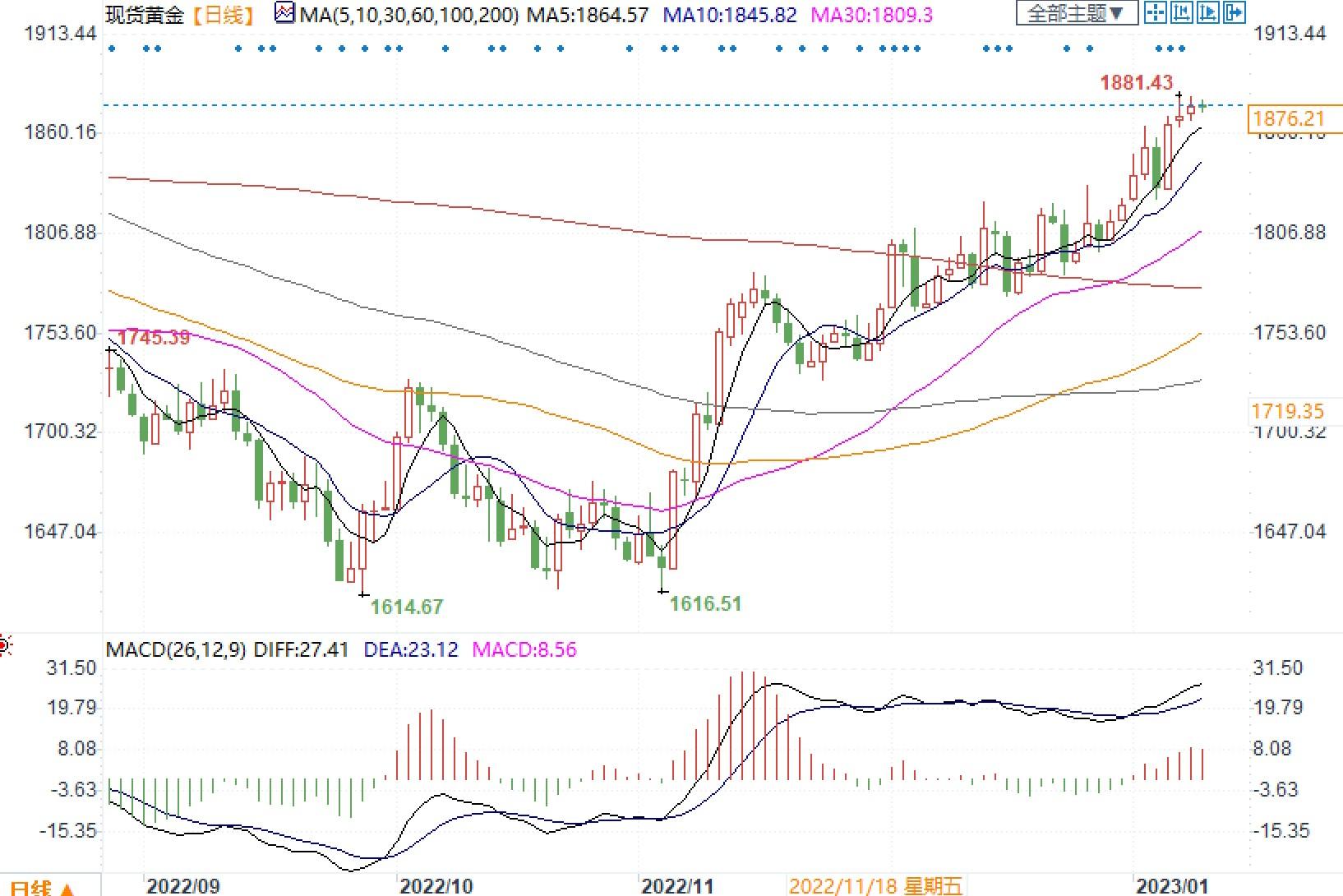This screenshot has width=1343, height=896.
Task: Click the second icon right of 全部主题
Action: click(1182, 12)
